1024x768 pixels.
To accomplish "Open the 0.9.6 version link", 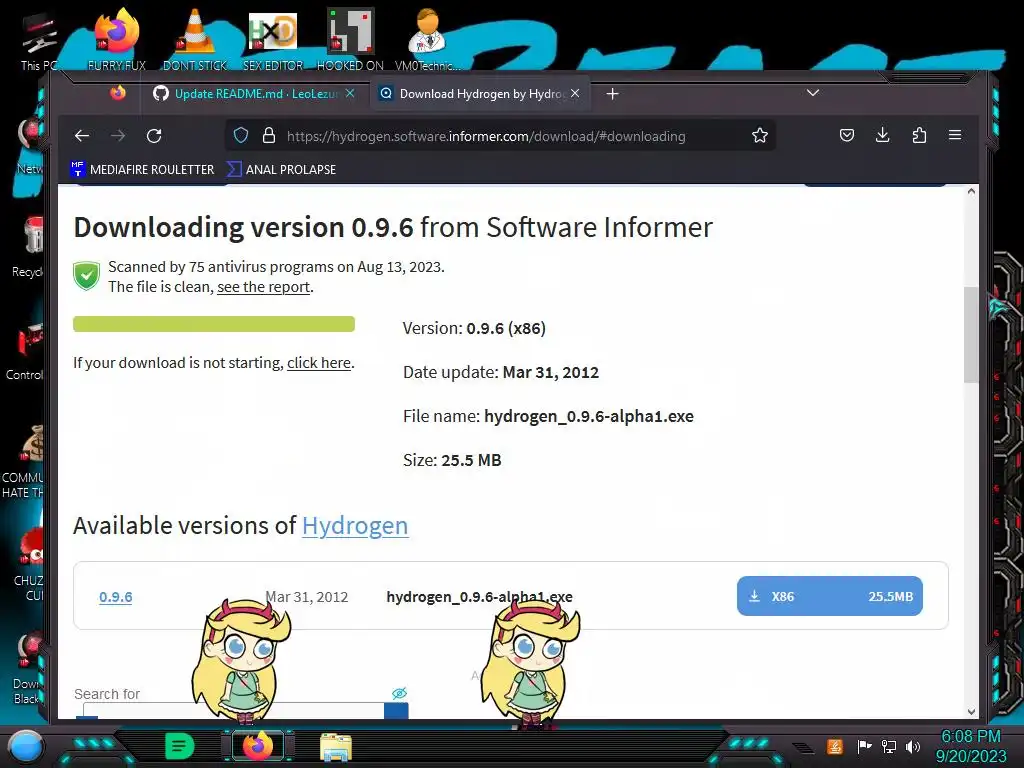I will pyautogui.click(x=116, y=596).
